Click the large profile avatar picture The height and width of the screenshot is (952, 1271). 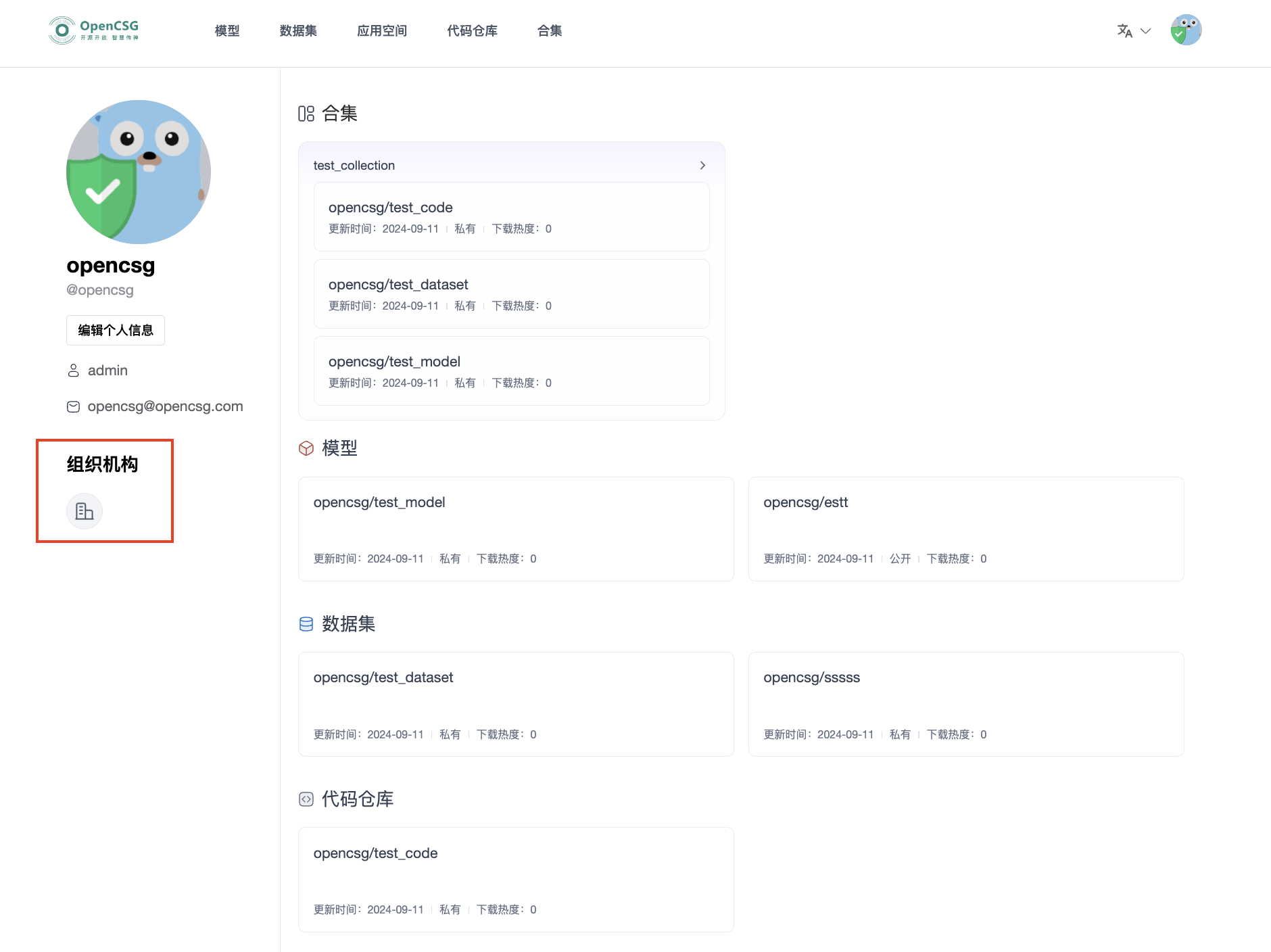coord(139,172)
